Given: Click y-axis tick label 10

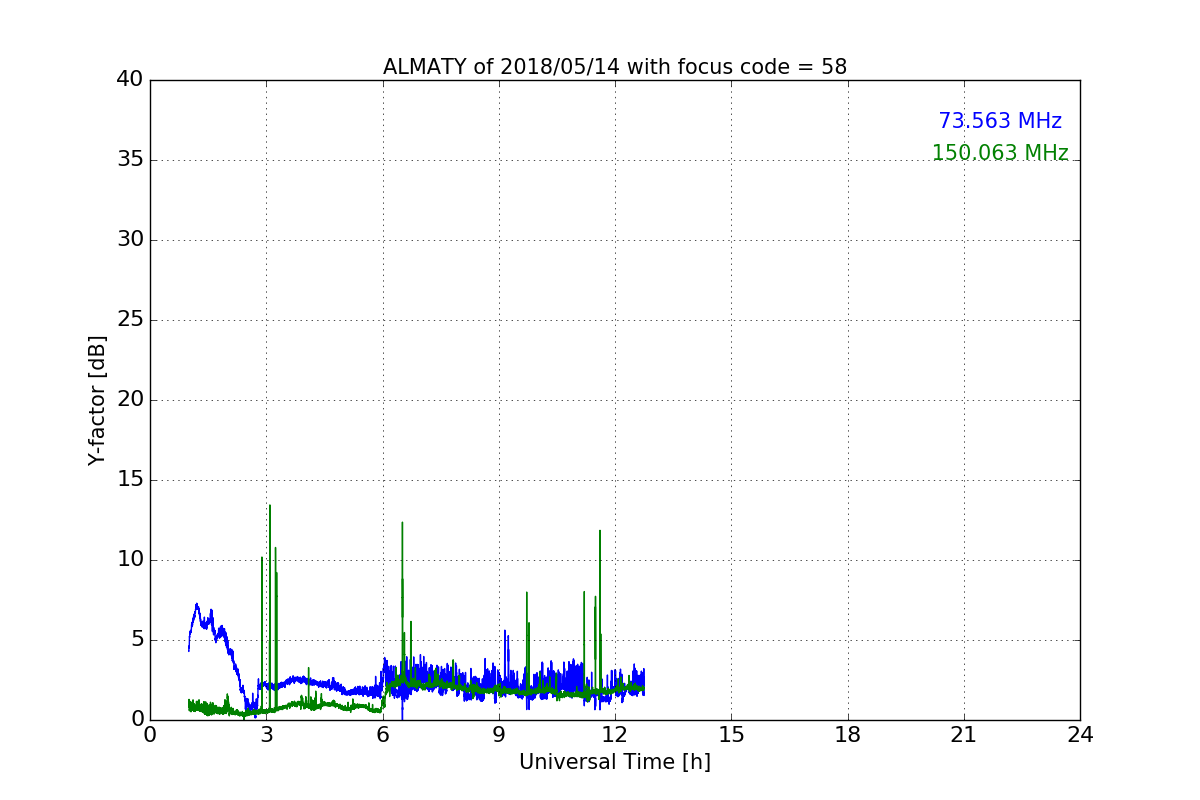Looking at the screenshot, I should [130, 560].
